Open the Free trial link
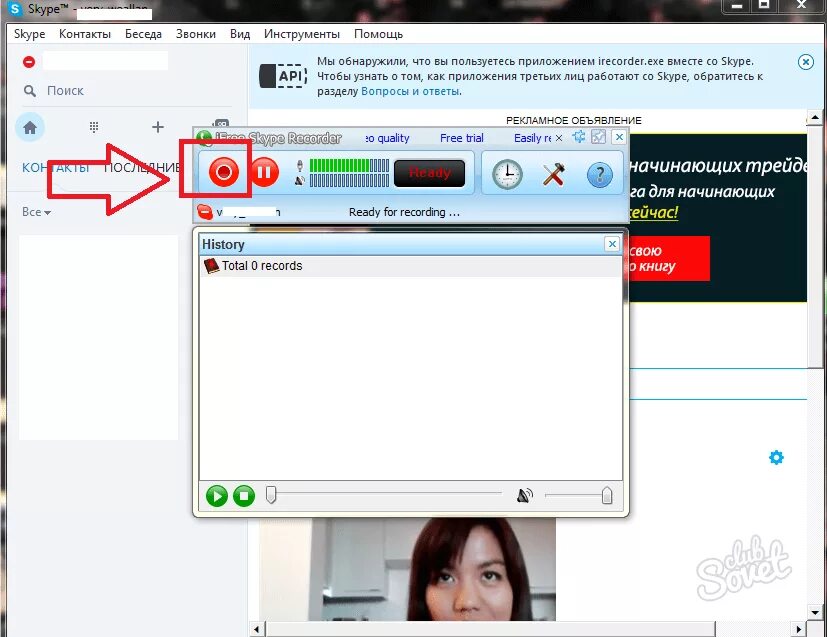Viewport: 827px width, 637px height. click(461, 138)
